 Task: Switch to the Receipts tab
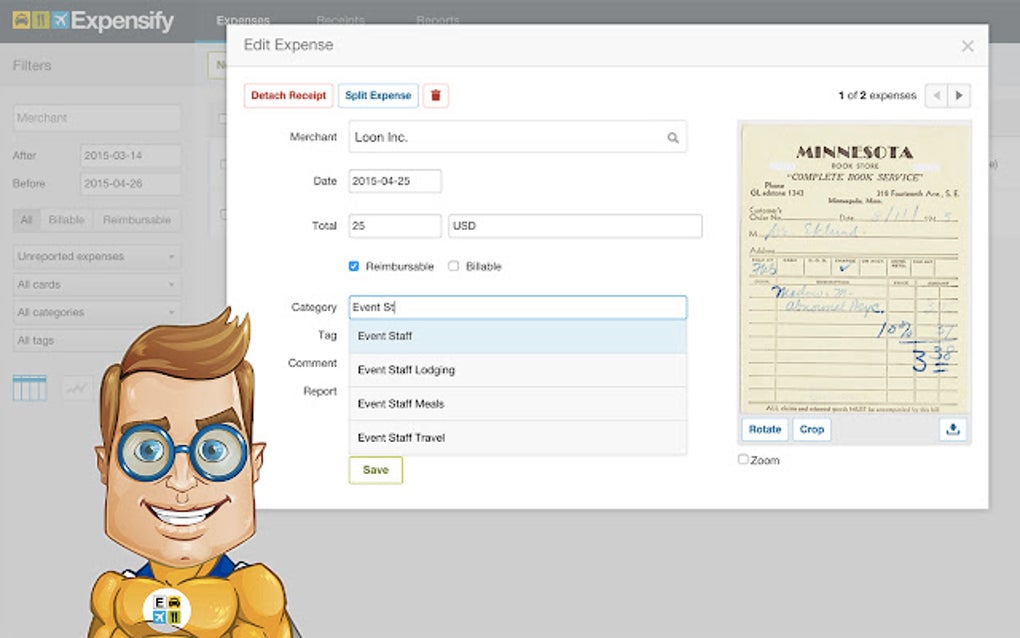[341, 20]
